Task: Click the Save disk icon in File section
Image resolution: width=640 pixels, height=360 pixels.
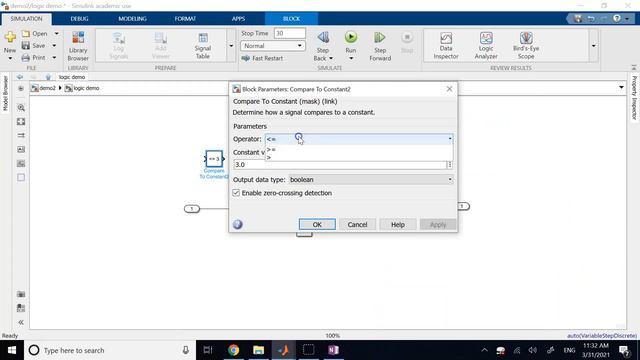Action: pyautogui.click(x=26, y=46)
